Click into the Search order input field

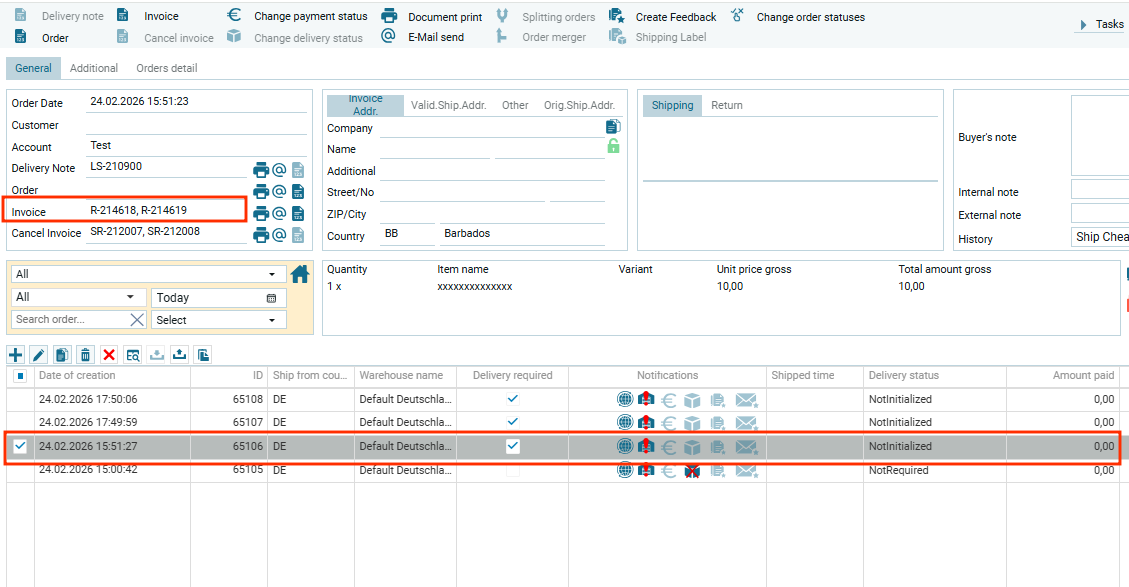click(70, 320)
